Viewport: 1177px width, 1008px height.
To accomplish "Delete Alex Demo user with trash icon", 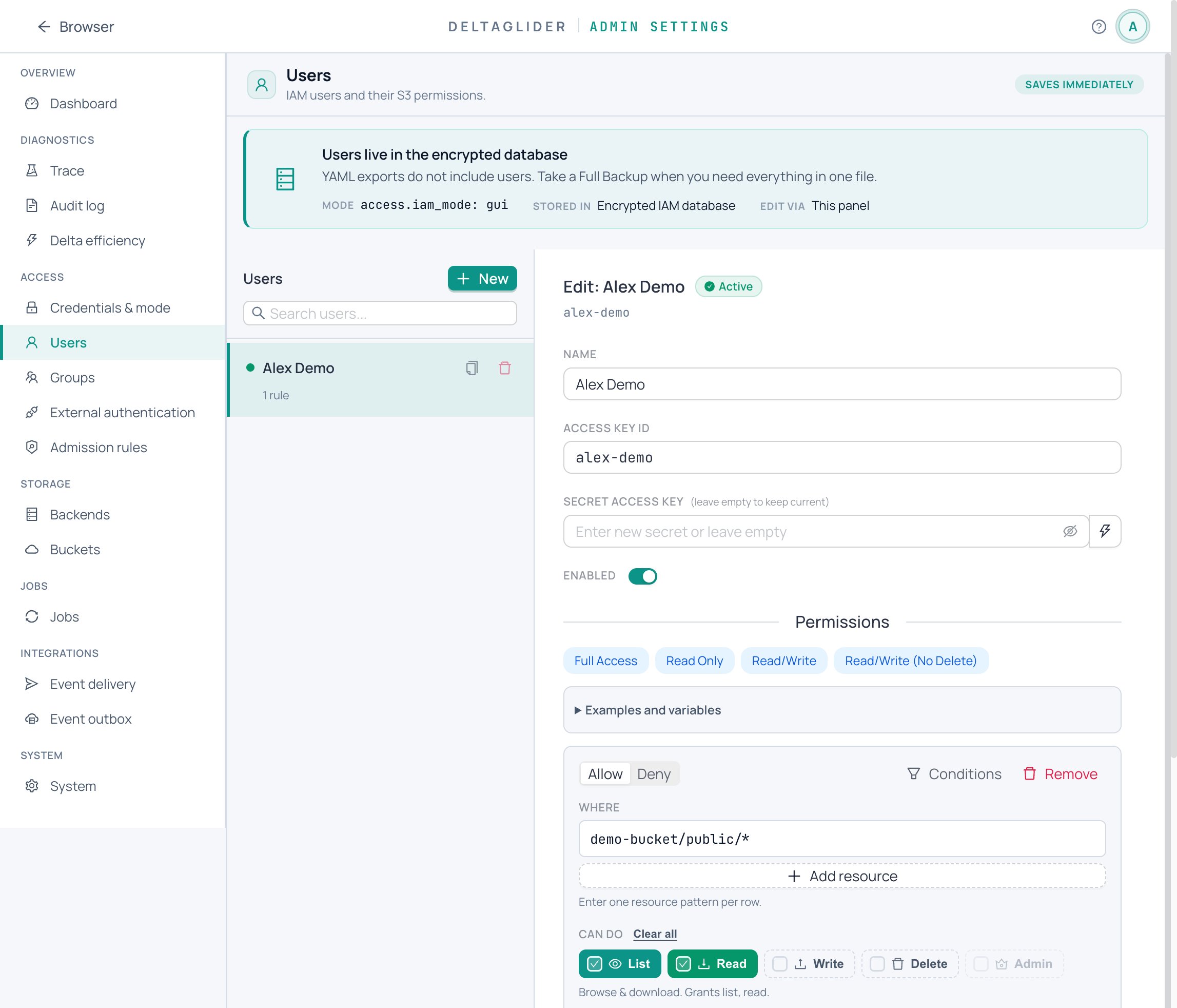I will click(x=504, y=368).
